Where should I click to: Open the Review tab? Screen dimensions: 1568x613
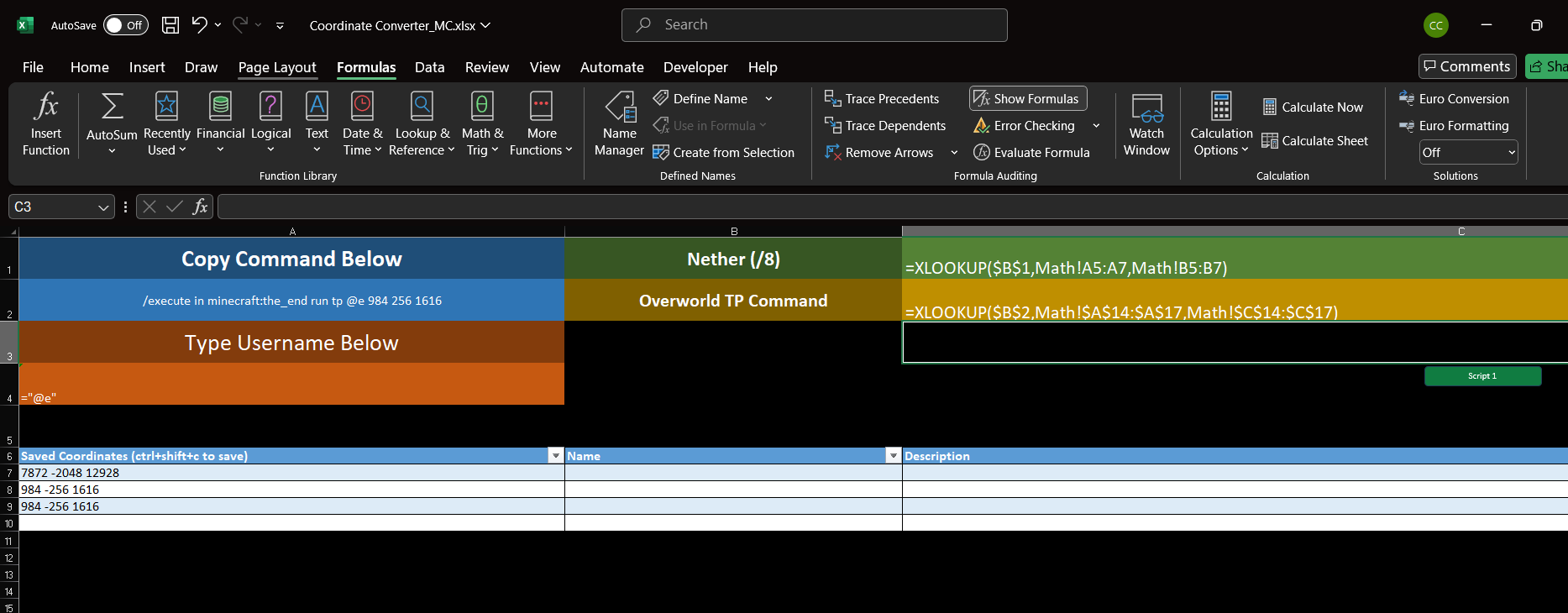(487, 67)
